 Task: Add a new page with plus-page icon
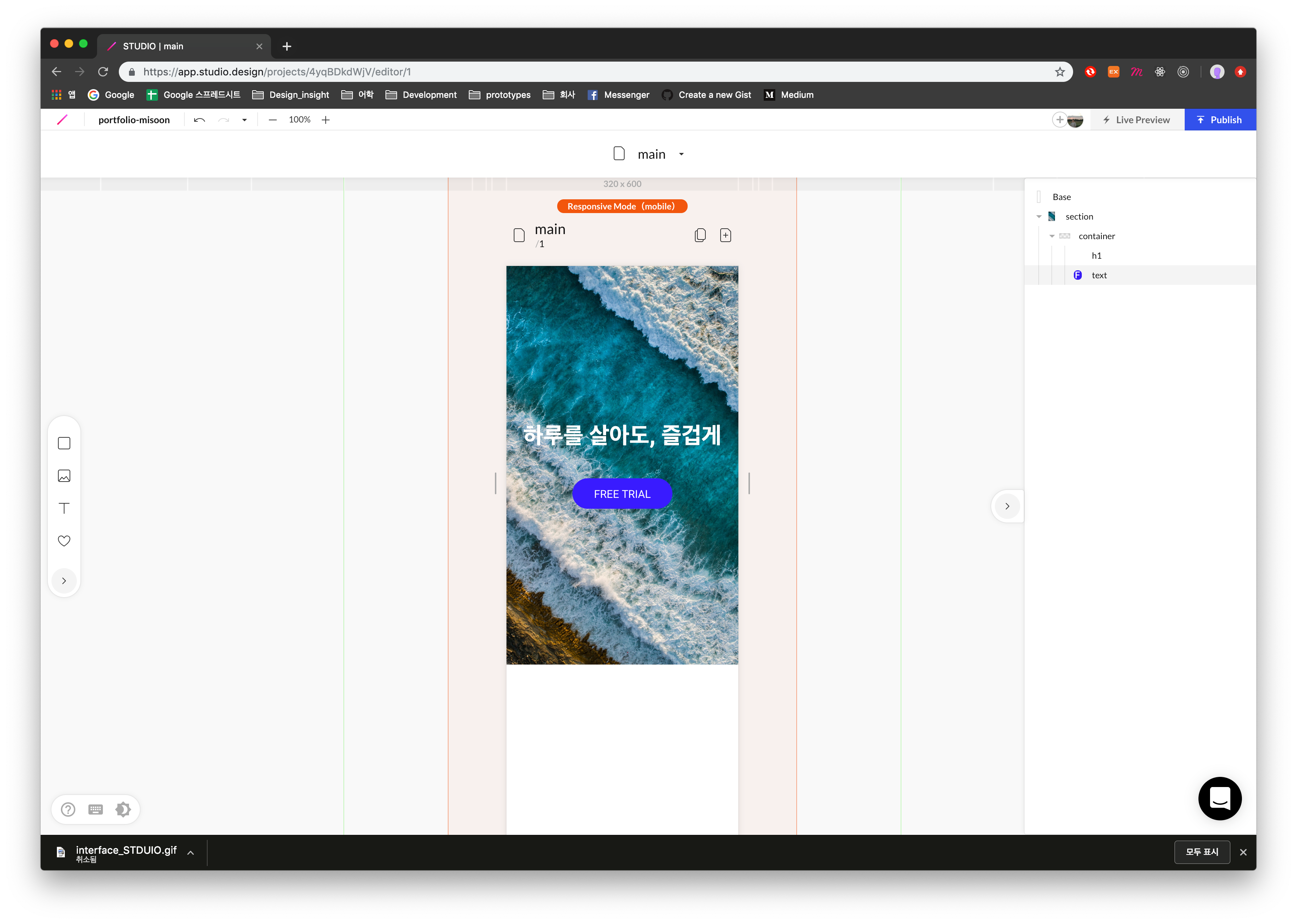click(725, 235)
